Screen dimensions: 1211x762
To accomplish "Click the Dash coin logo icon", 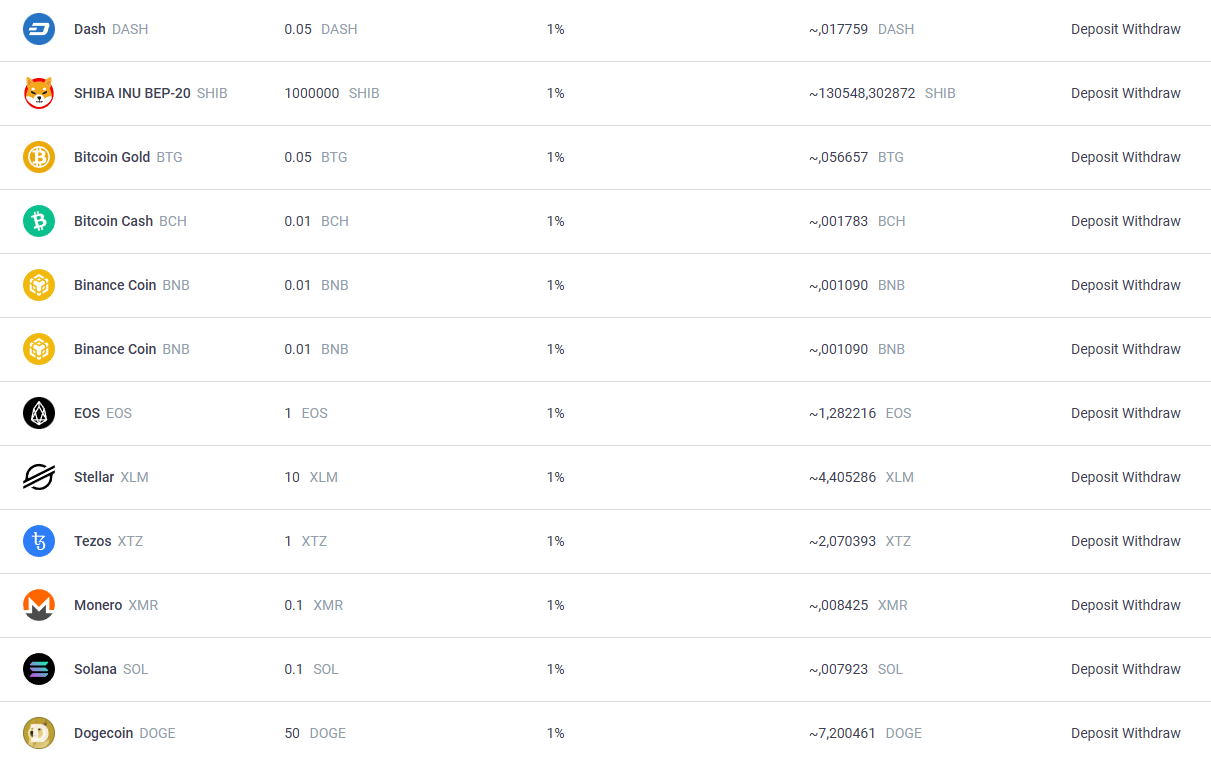I will [x=39, y=29].
